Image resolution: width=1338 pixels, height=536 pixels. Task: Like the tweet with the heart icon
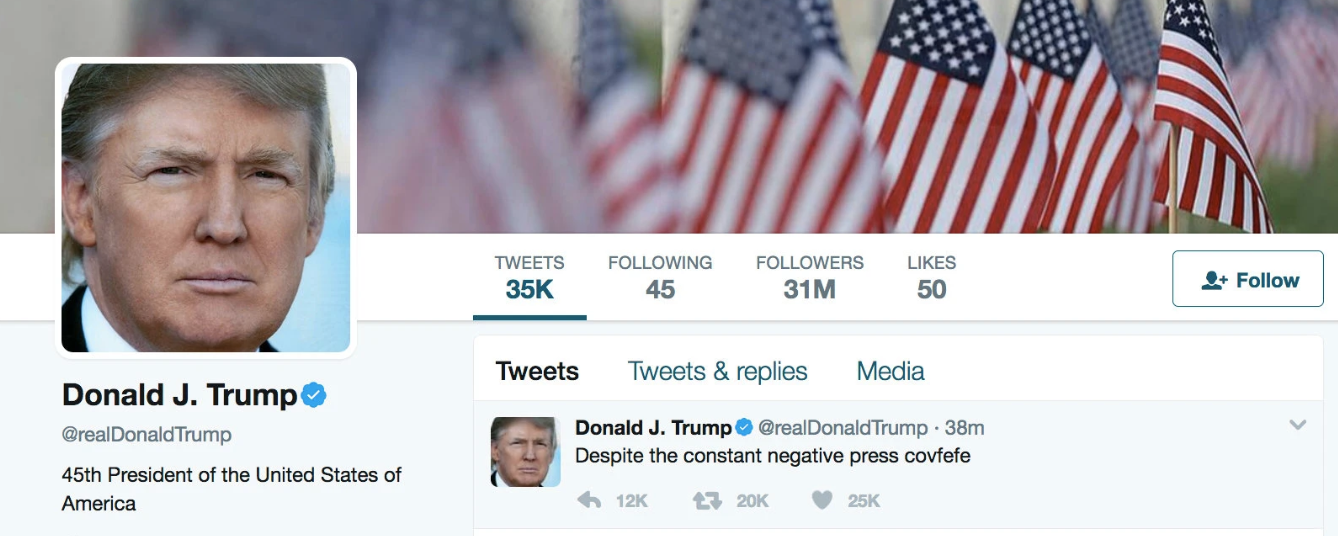point(822,500)
